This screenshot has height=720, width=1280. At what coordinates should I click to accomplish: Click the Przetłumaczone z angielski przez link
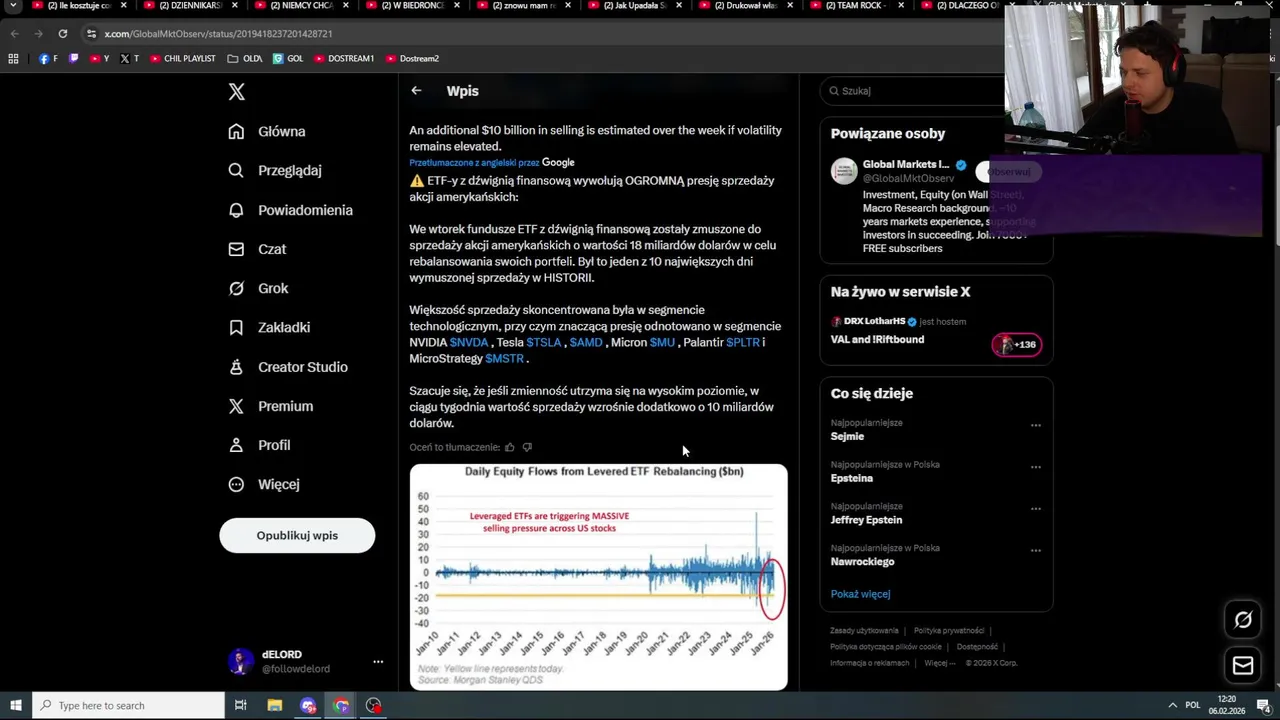pos(474,163)
